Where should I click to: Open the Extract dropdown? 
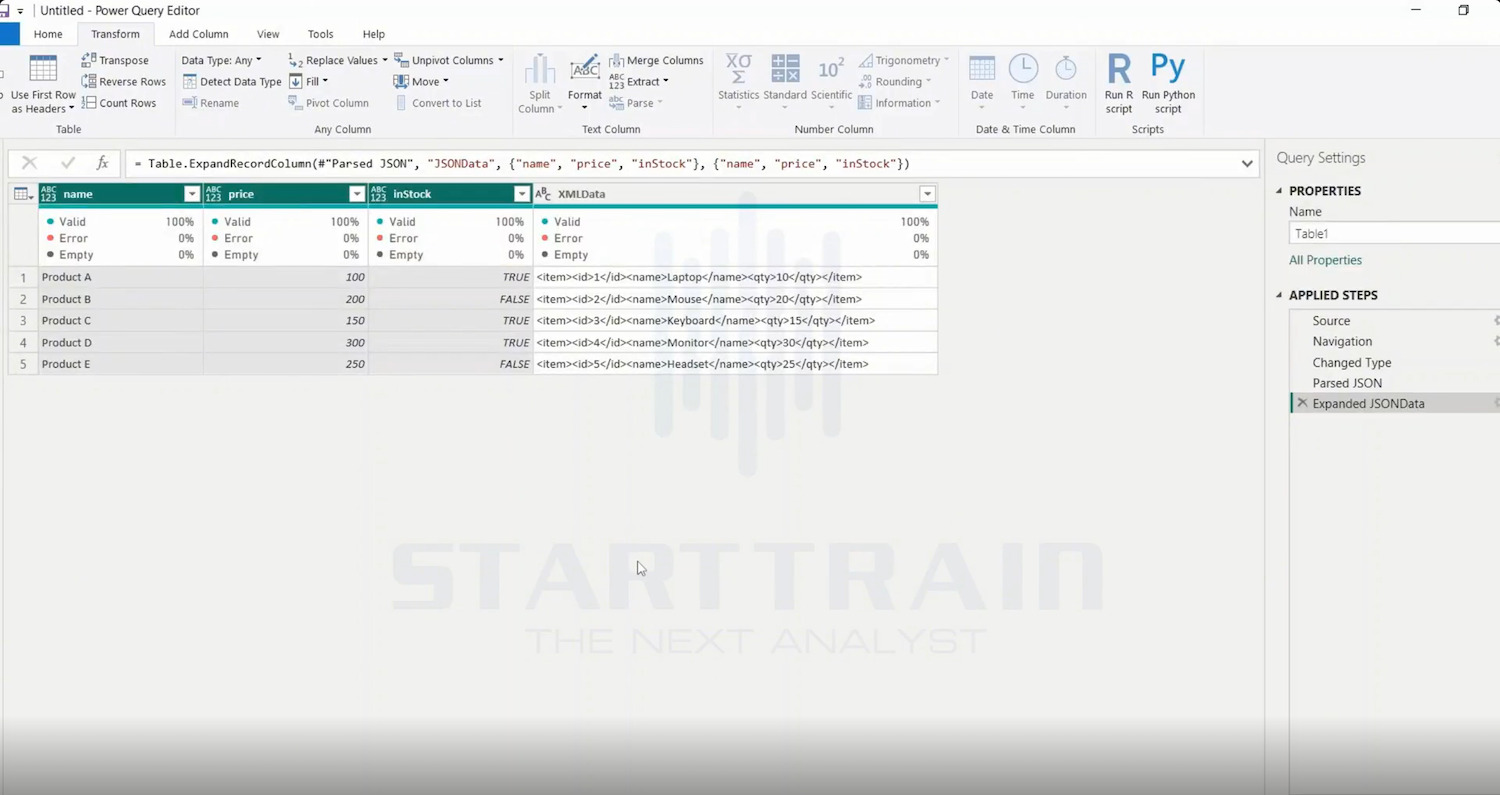639,82
